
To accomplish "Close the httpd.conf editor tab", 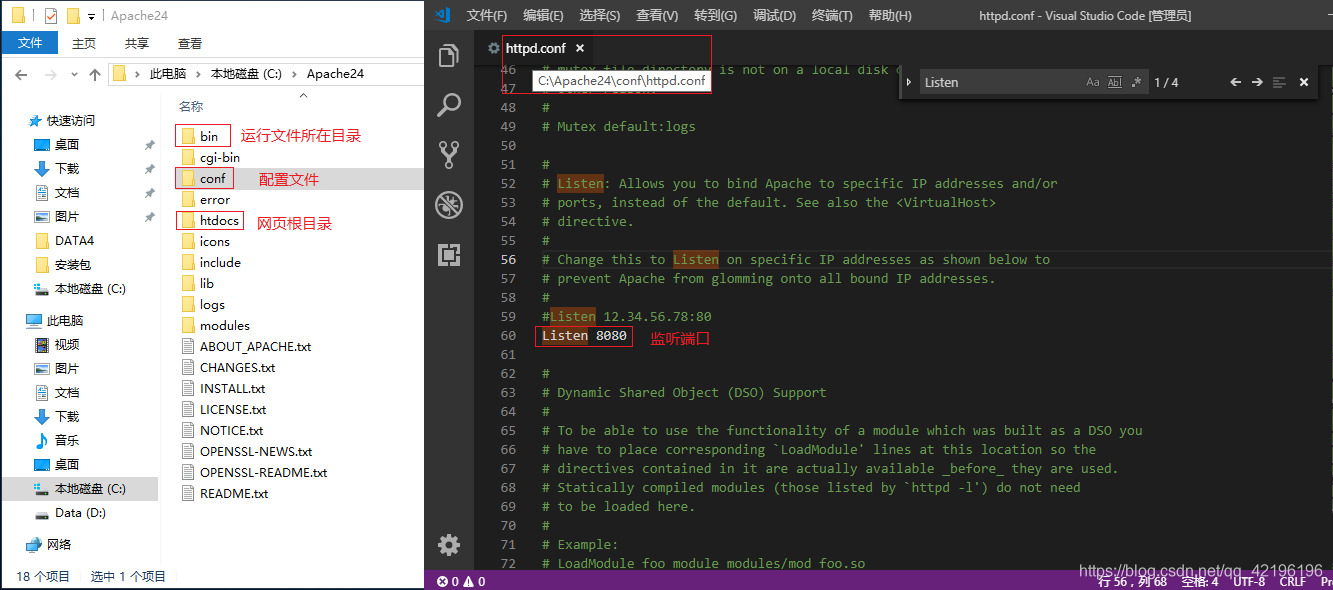I will tap(580, 48).
